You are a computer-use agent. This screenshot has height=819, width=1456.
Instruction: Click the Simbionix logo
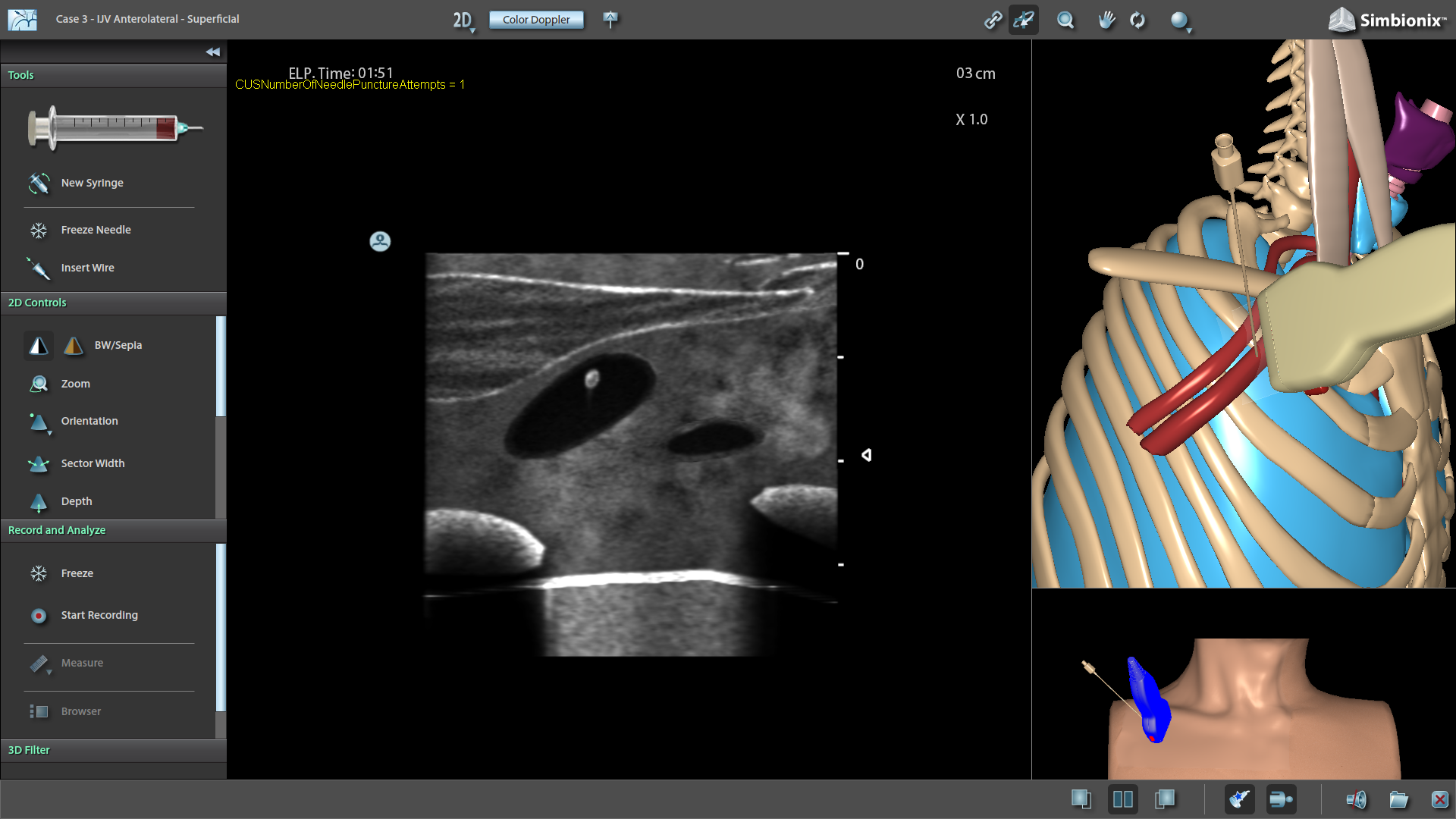click(x=1387, y=20)
